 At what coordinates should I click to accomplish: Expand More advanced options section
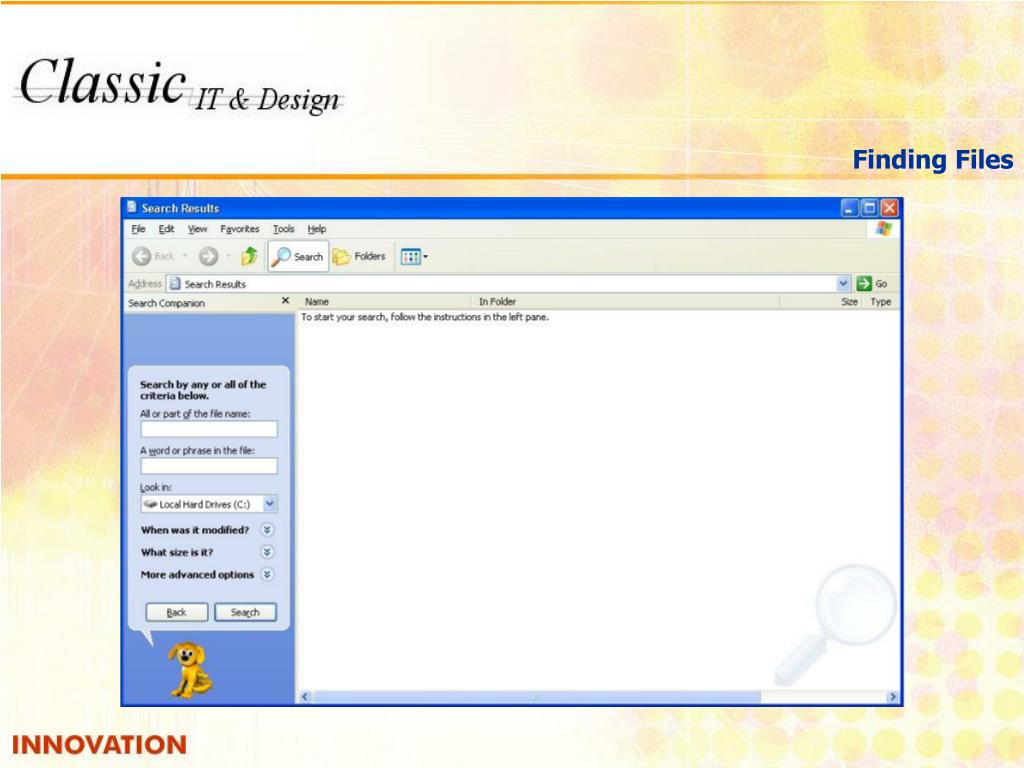(267, 574)
